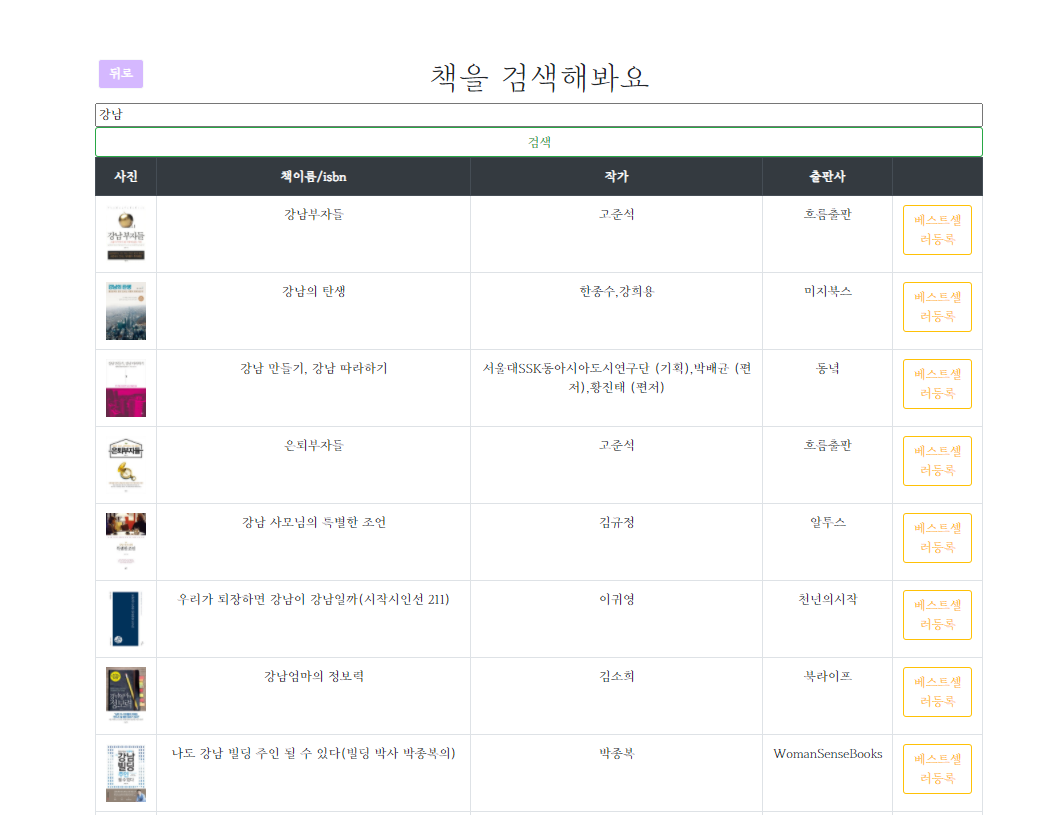Select the 강남 만들기, 강남 따라하기 cover image

[x=126, y=388]
